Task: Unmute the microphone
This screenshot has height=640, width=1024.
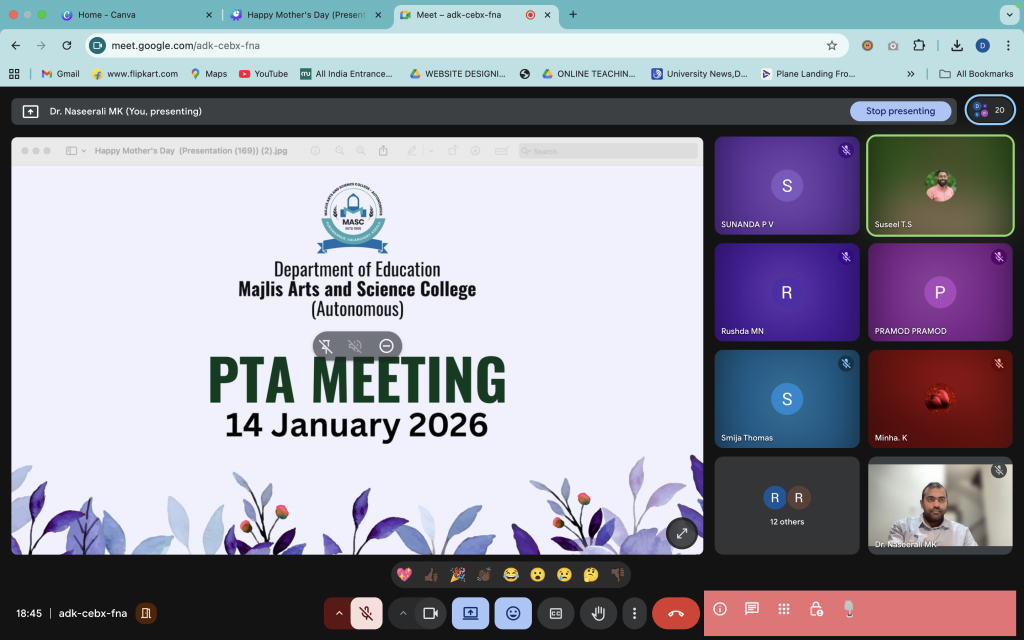Action: [x=366, y=613]
